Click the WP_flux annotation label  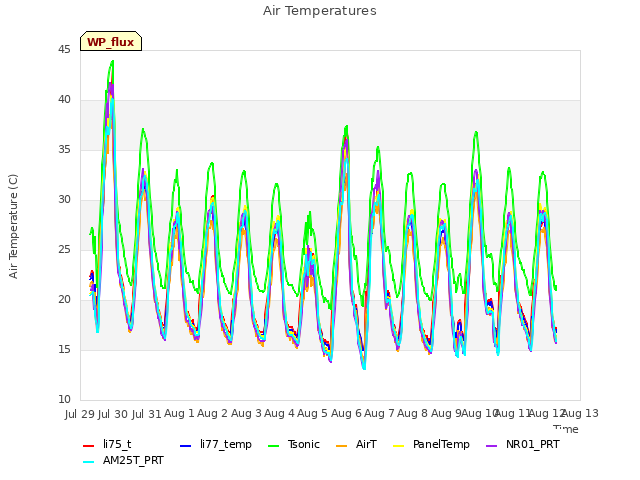111,41
